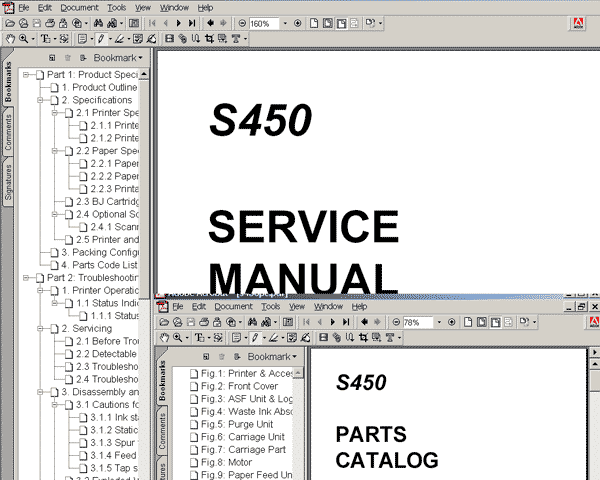The height and width of the screenshot is (480, 600).
Task: Open the 160% zoom level dropdown
Action: (x=284, y=22)
